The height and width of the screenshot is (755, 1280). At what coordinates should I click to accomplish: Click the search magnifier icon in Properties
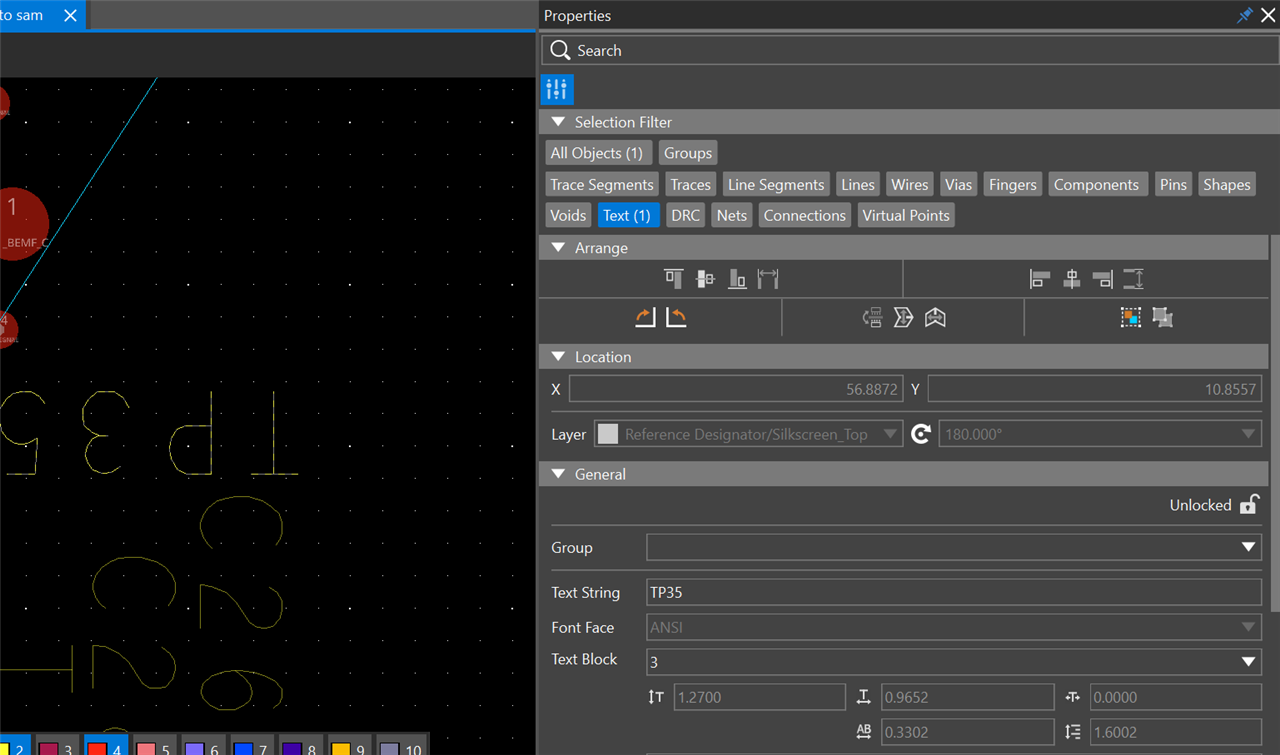560,50
